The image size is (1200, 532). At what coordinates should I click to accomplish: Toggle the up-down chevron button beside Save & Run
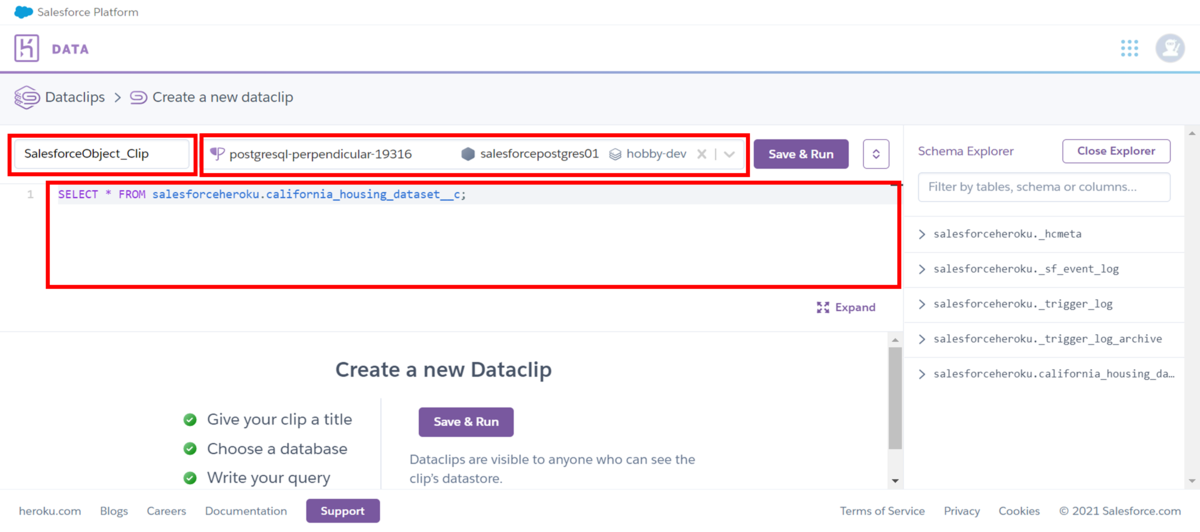click(x=876, y=154)
